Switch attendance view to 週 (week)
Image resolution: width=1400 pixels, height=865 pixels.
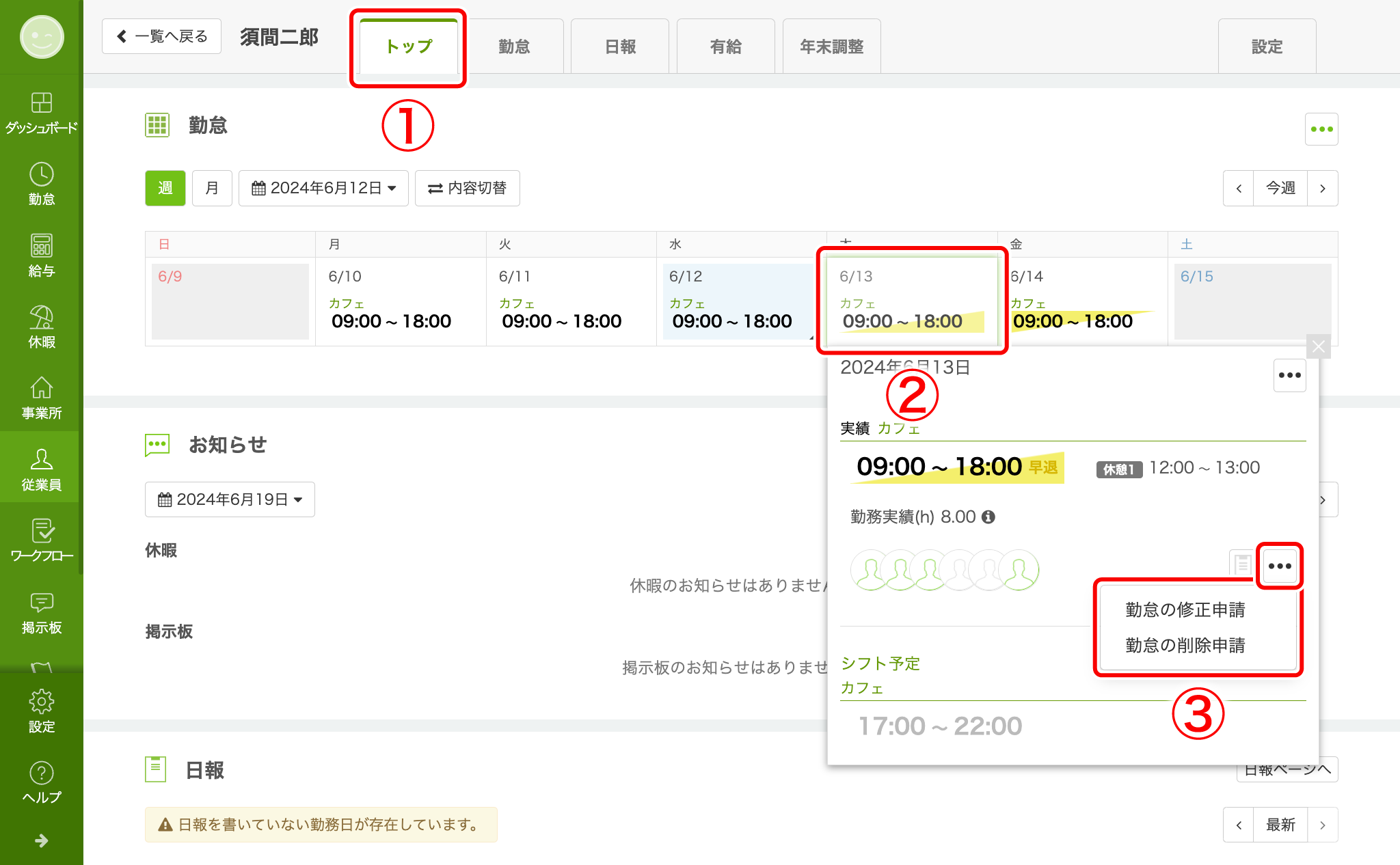click(x=165, y=188)
